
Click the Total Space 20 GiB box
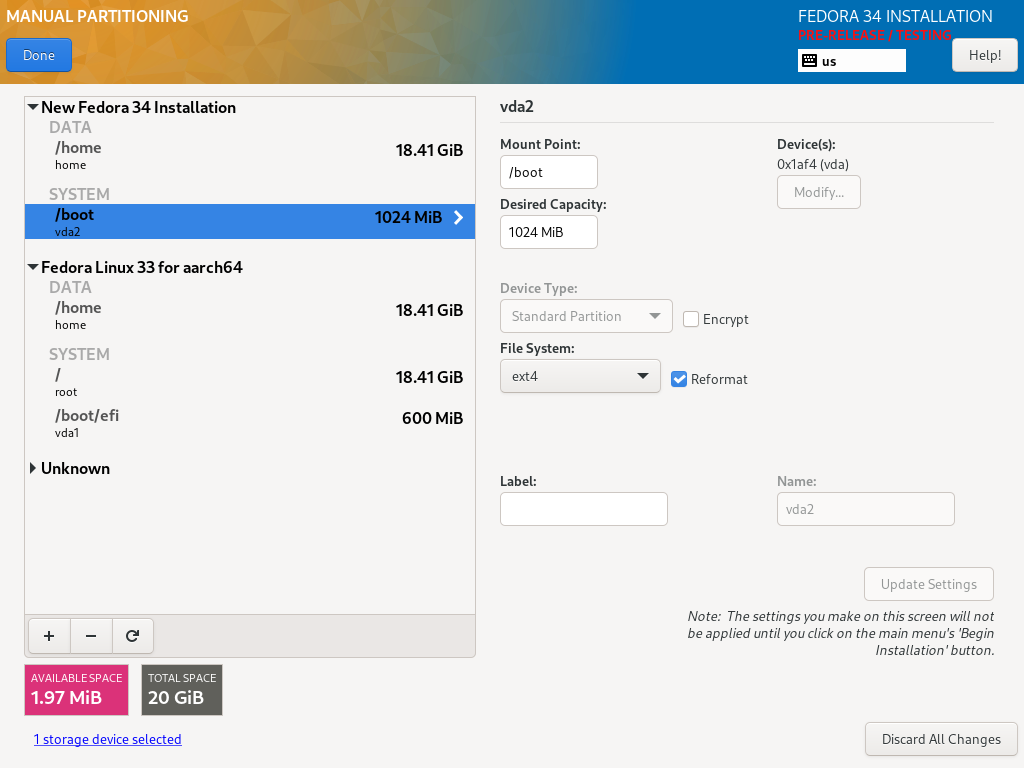182,690
